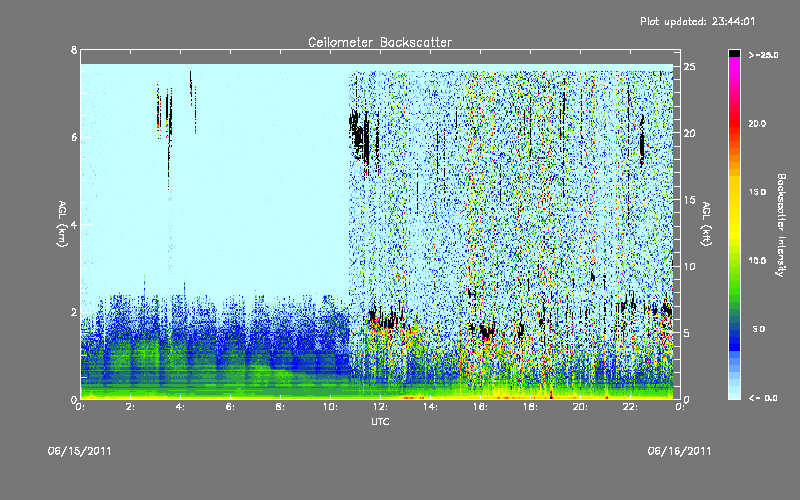Screen dimensions: 800x500
Task: Click the 12: hour tick on UTC axis
Action: click(380, 407)
